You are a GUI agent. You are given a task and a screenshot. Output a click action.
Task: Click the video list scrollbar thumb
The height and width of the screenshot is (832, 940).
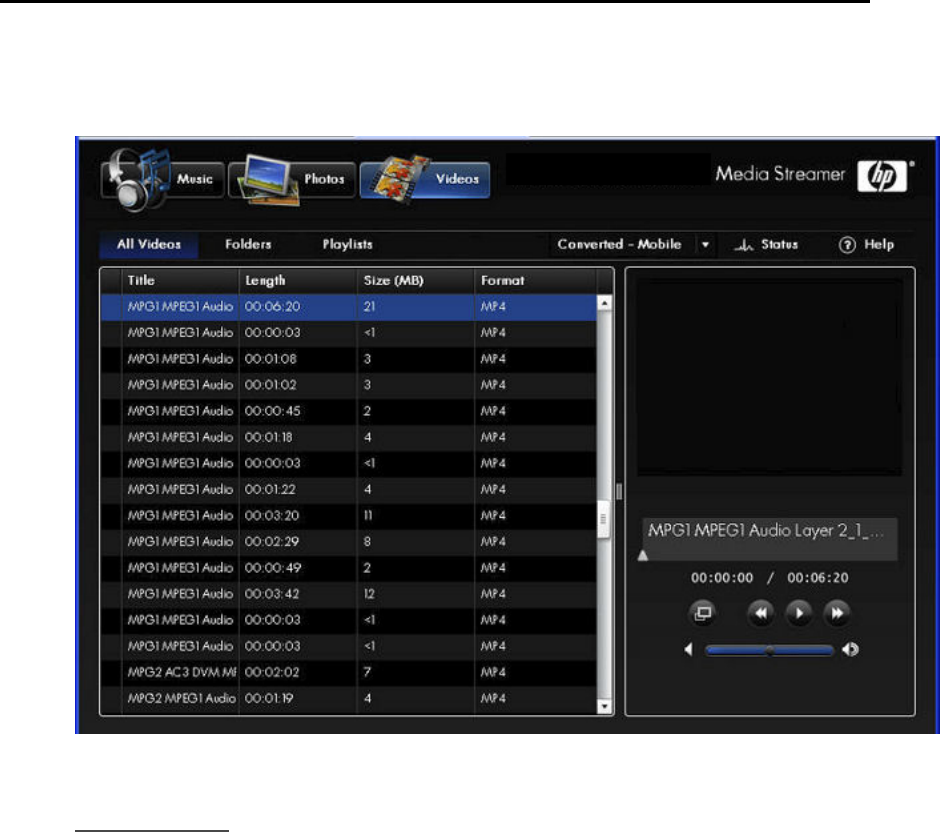pyautogui.click(x=604, y=518)
